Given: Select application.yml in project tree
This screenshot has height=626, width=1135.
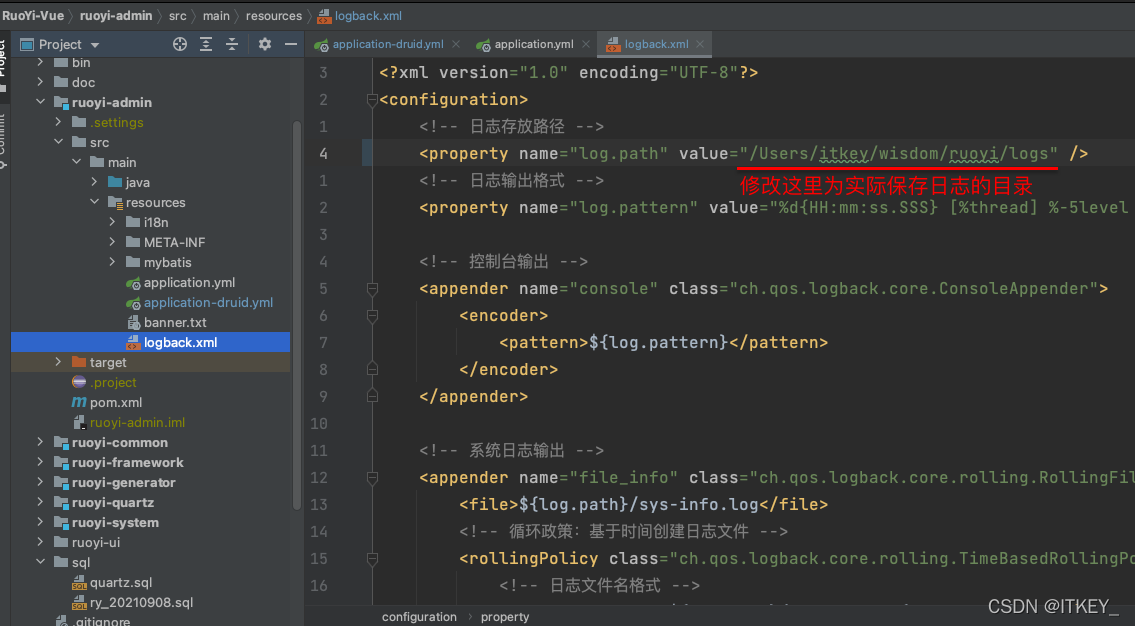Looking at the screenshot, I should coord(189,282).
